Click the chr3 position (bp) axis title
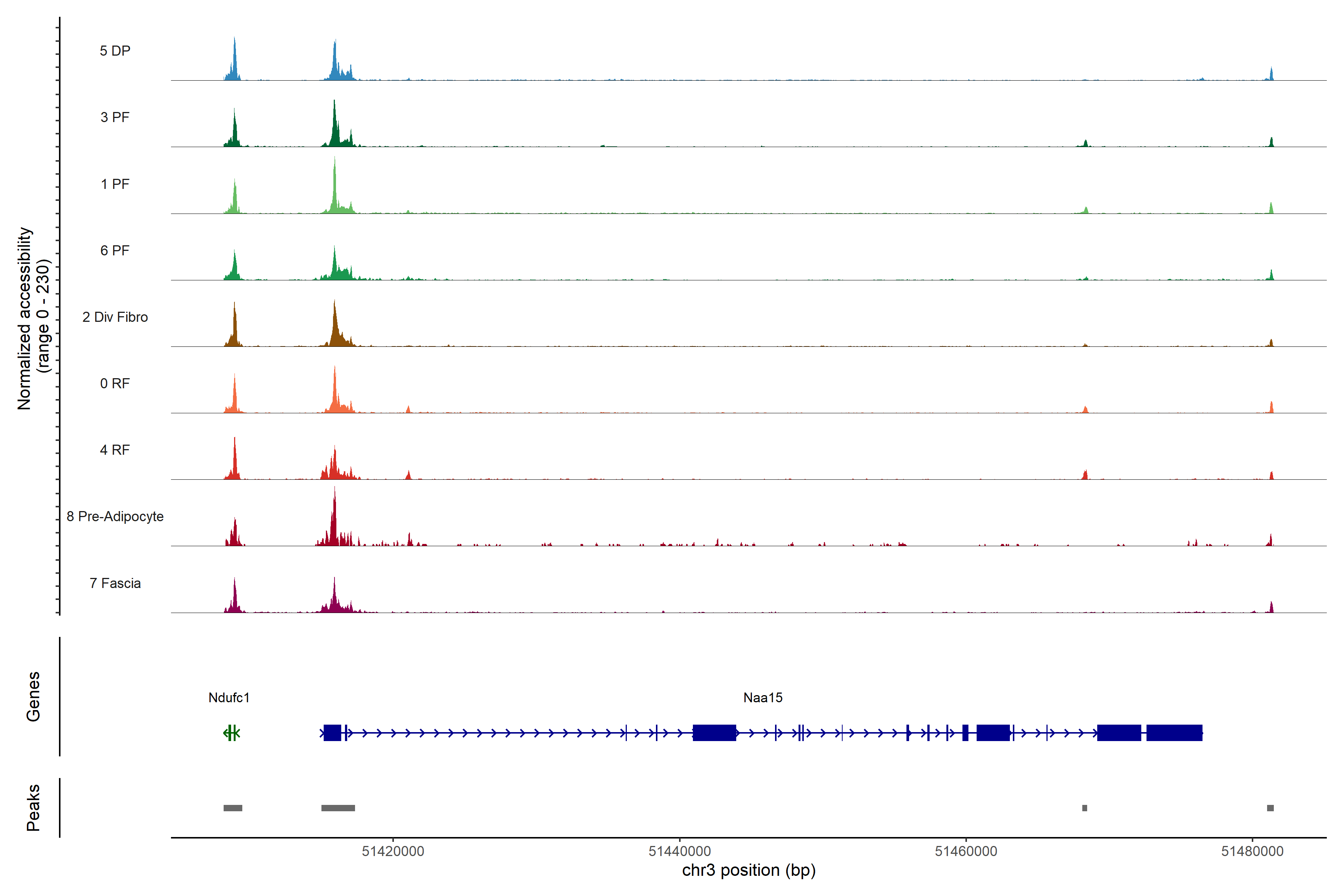Screen dimensions: 1344x896 point(749,870)
